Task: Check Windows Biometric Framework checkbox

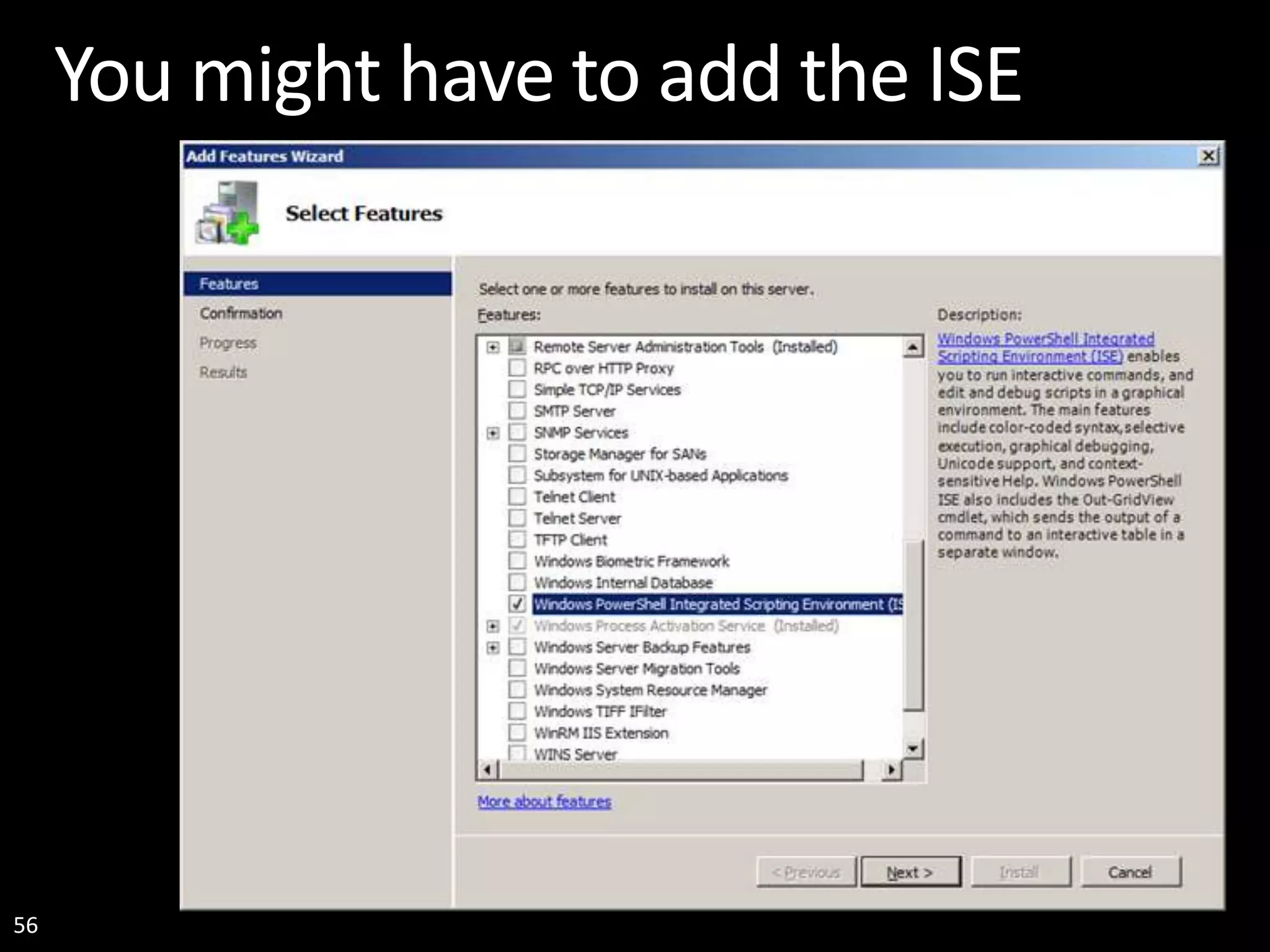Action: click(x=517, y=561)
